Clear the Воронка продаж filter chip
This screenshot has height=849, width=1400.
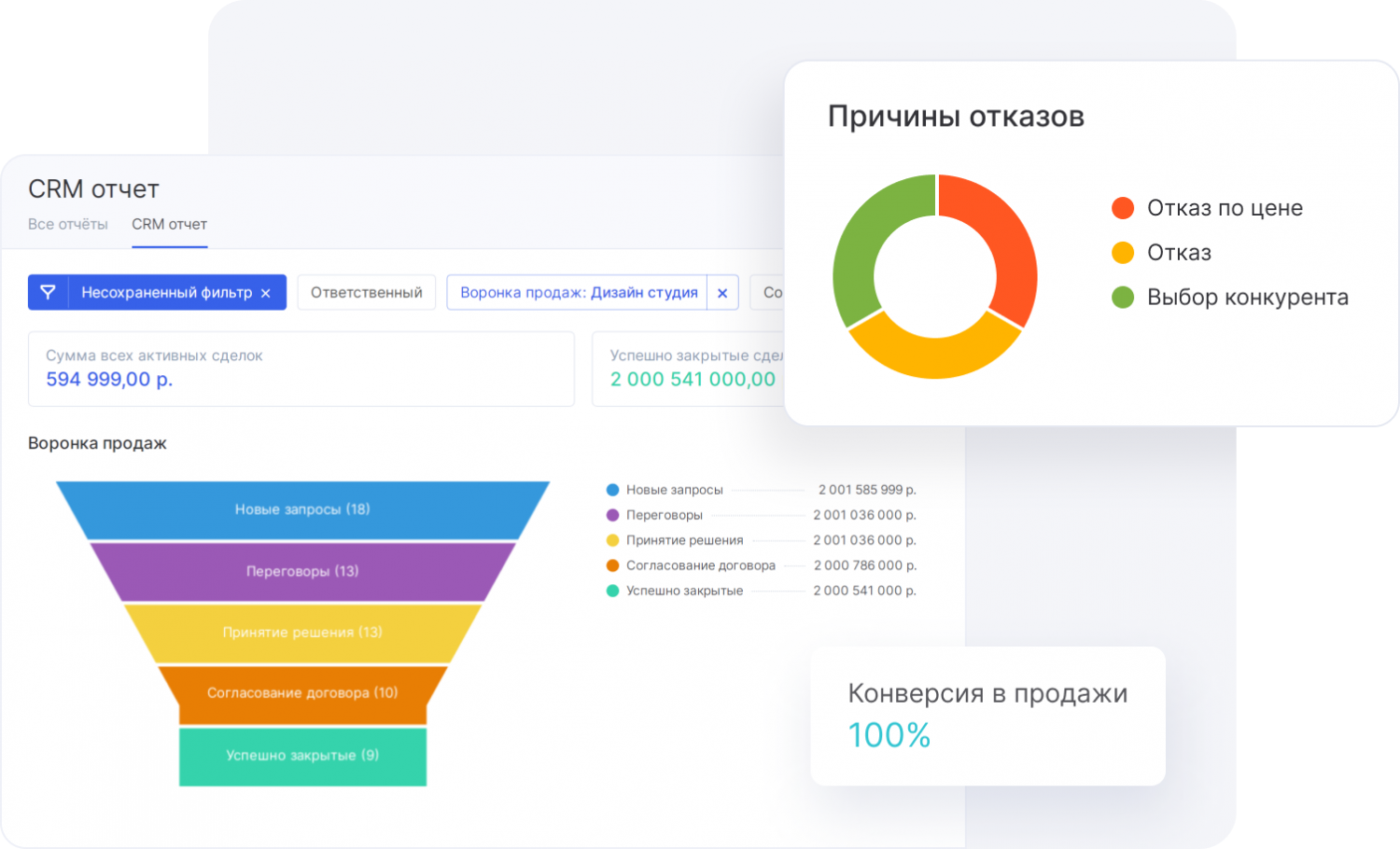(x=722, y=293)
